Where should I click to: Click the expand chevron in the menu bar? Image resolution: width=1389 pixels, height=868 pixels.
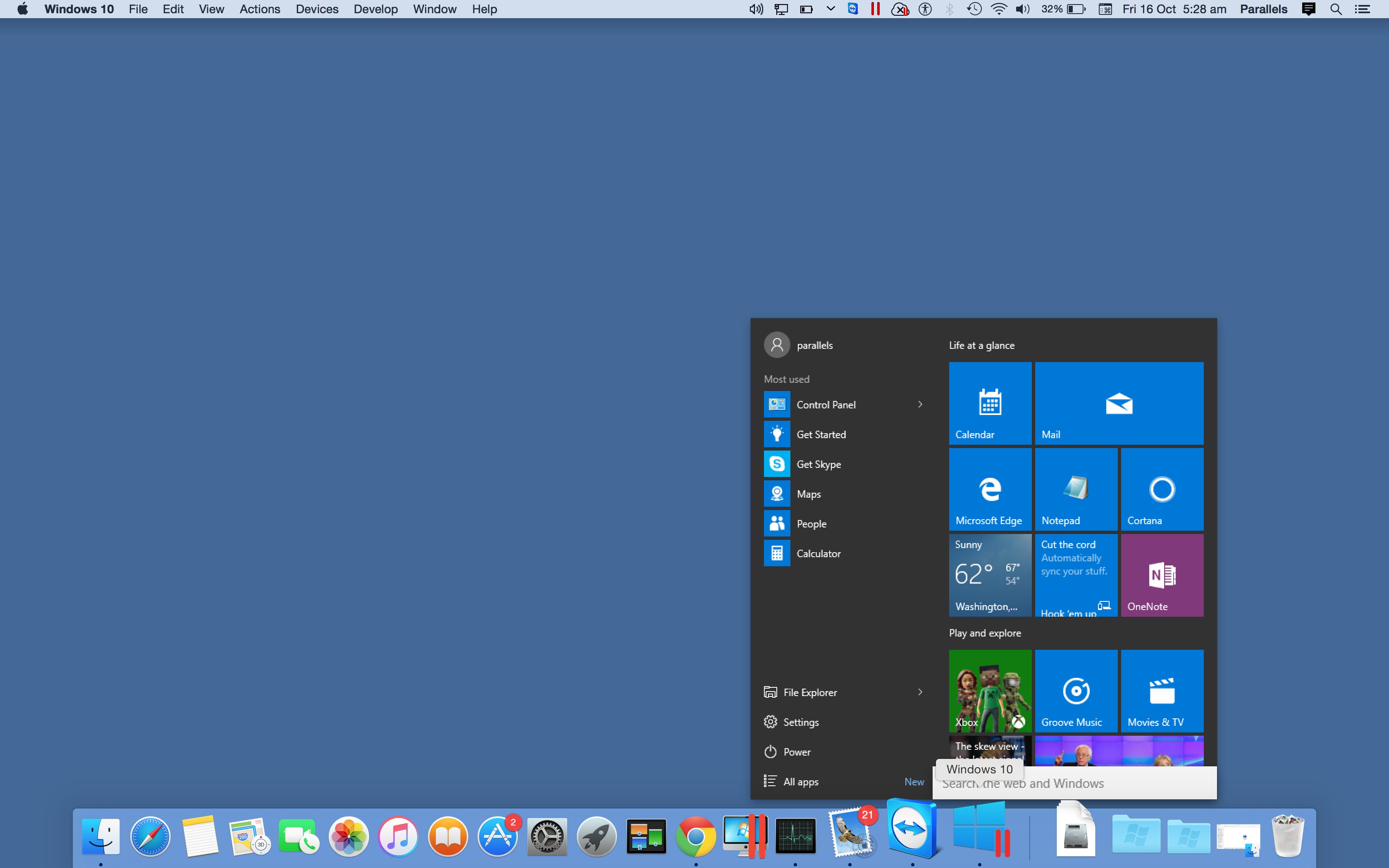831,9
